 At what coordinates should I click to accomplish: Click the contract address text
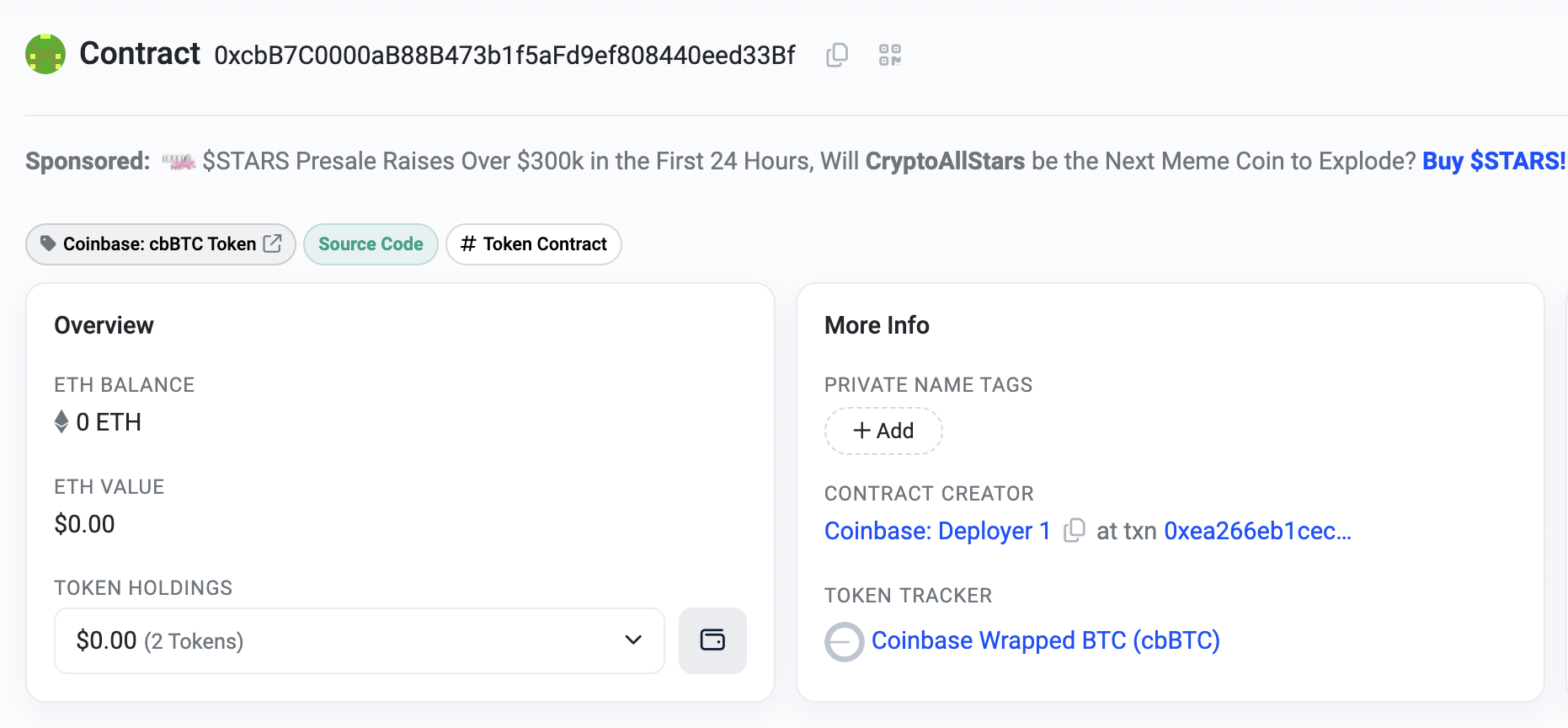(504, 56)
